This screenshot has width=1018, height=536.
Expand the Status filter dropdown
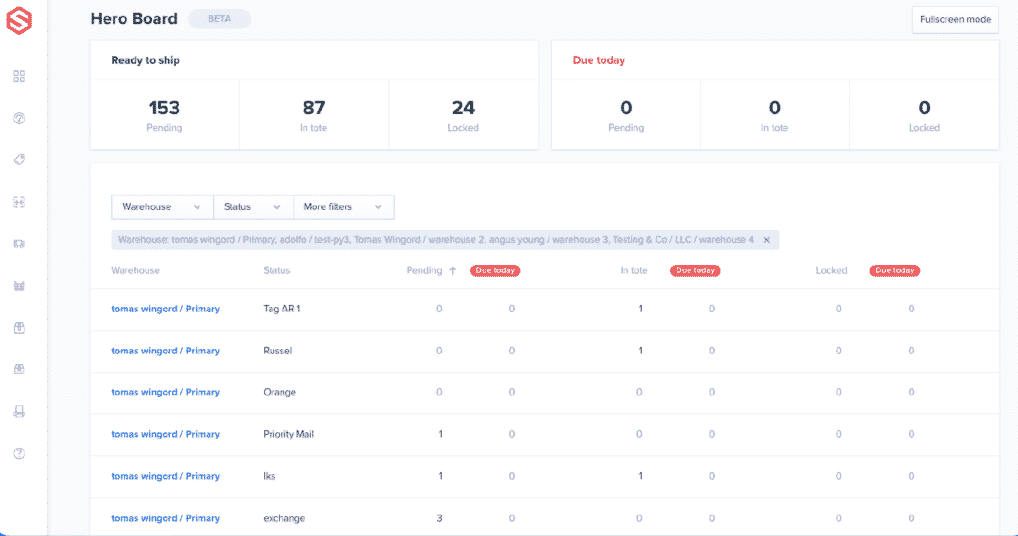(253, 207)
